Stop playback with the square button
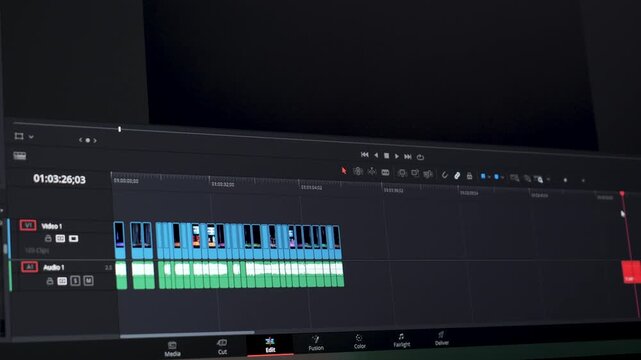This screenshot has width=641, height=360. 386,156
